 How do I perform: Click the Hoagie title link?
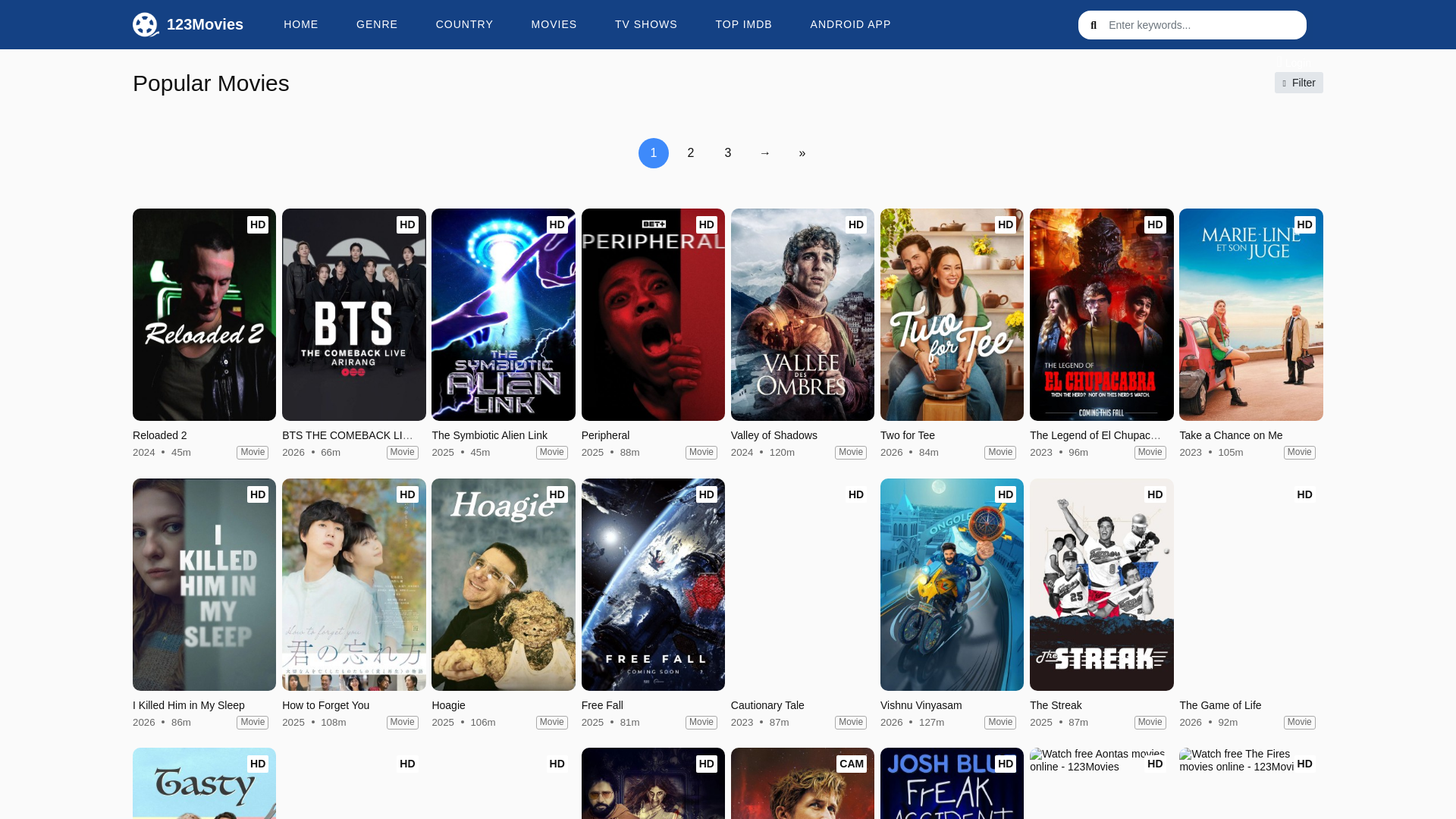[448, 705]
